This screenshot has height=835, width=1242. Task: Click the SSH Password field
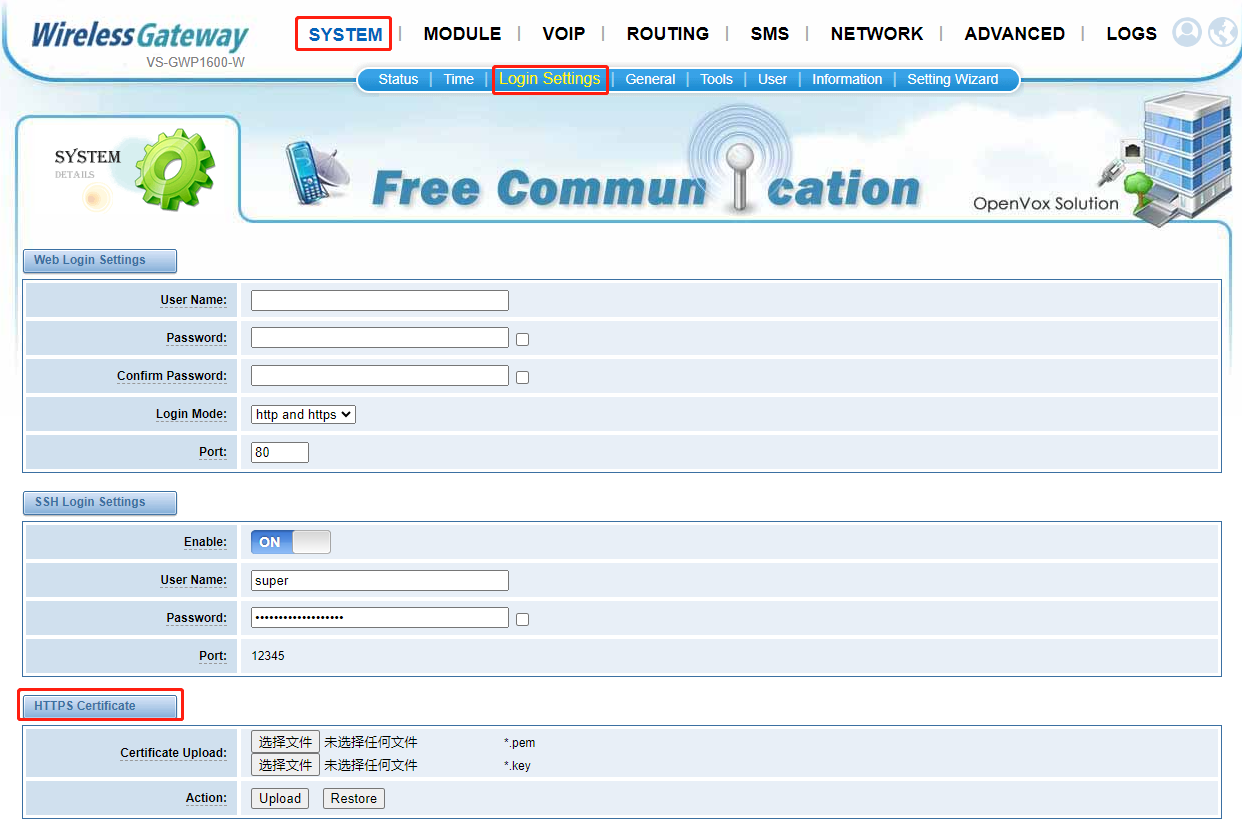click(380, 618)
